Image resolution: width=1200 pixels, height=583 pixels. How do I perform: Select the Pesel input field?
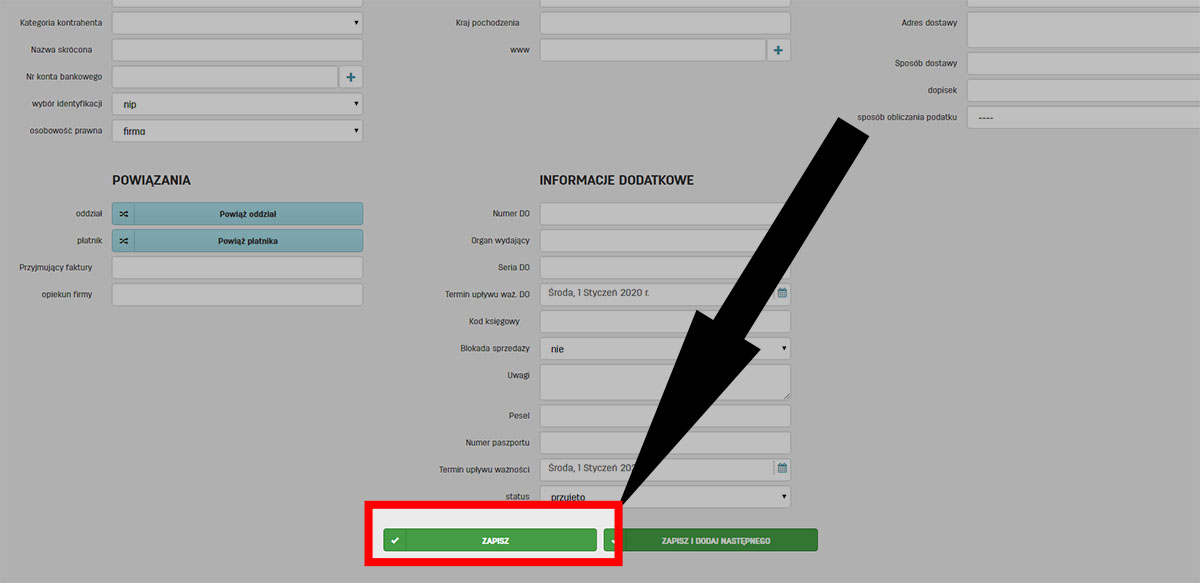(665, 415)
